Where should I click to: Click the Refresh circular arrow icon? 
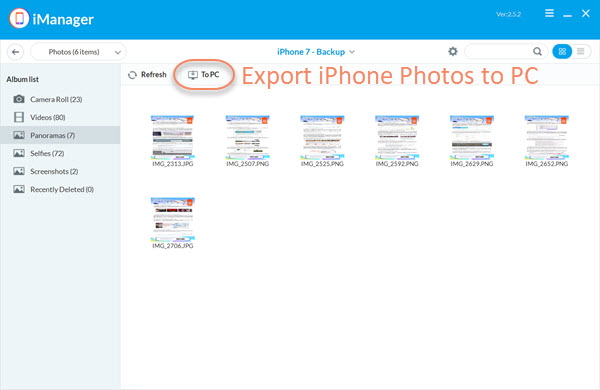pyautogui.click(x=132, y=75)
